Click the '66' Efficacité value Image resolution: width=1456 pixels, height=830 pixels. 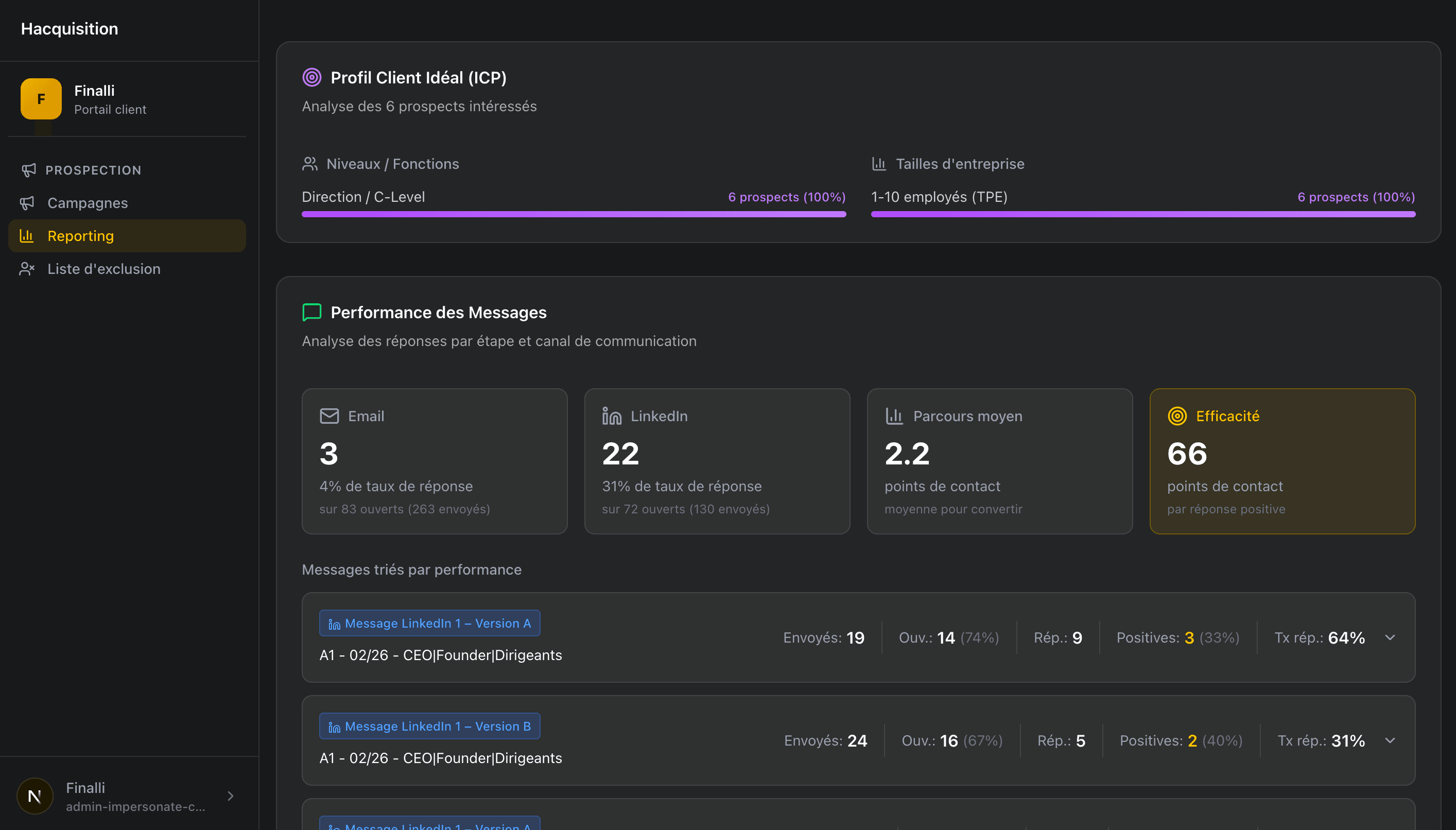pos(1188,454)
